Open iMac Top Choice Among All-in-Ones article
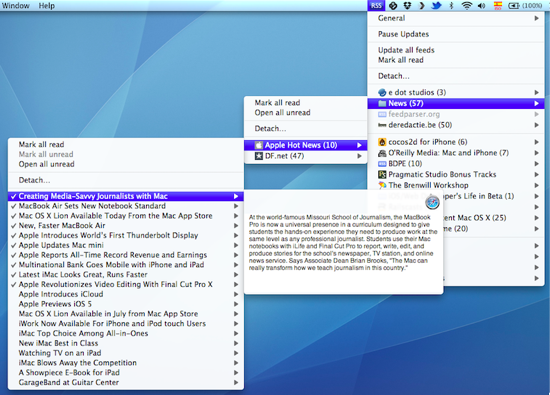This screenshot has height=395, width=550. click(126, 334)
